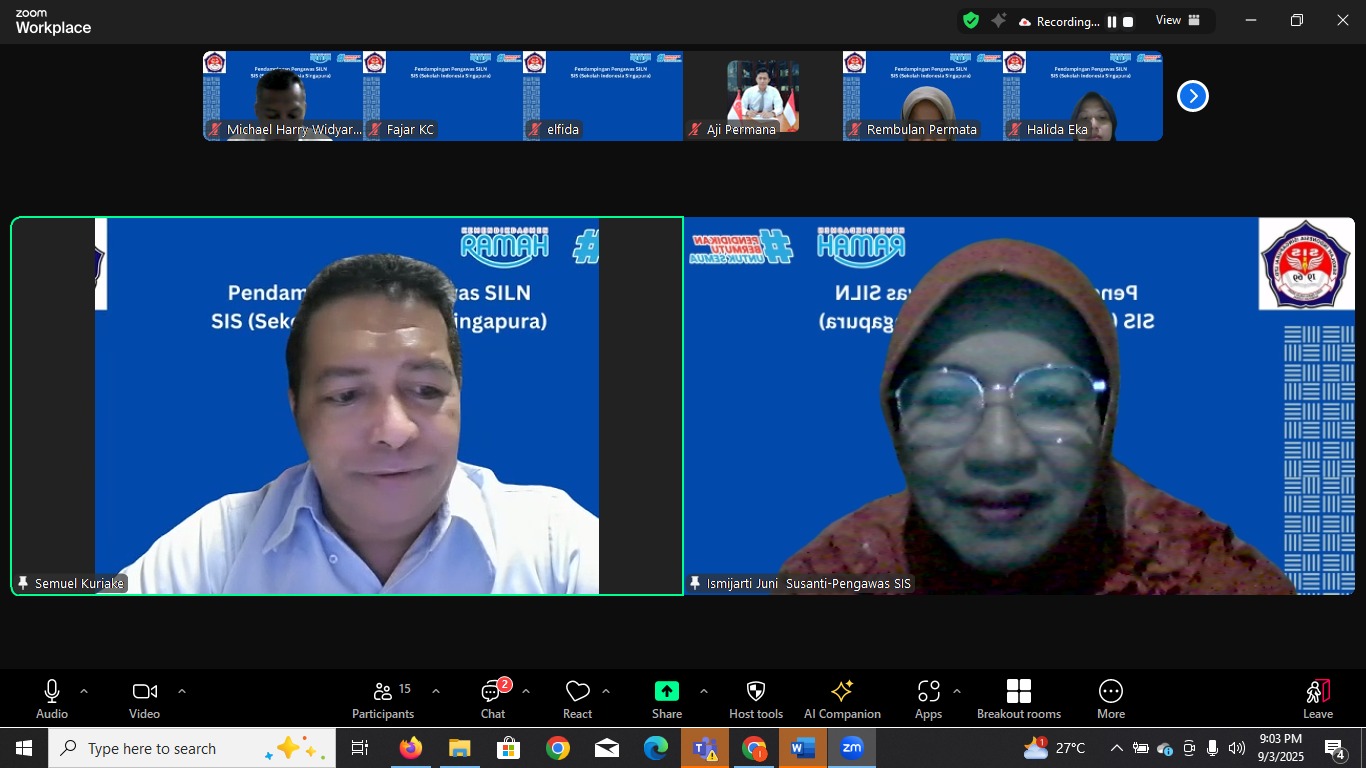Open Breakout rooms
The height and width of the screenshot is (768, 1366).
(x=1018, y=699)
